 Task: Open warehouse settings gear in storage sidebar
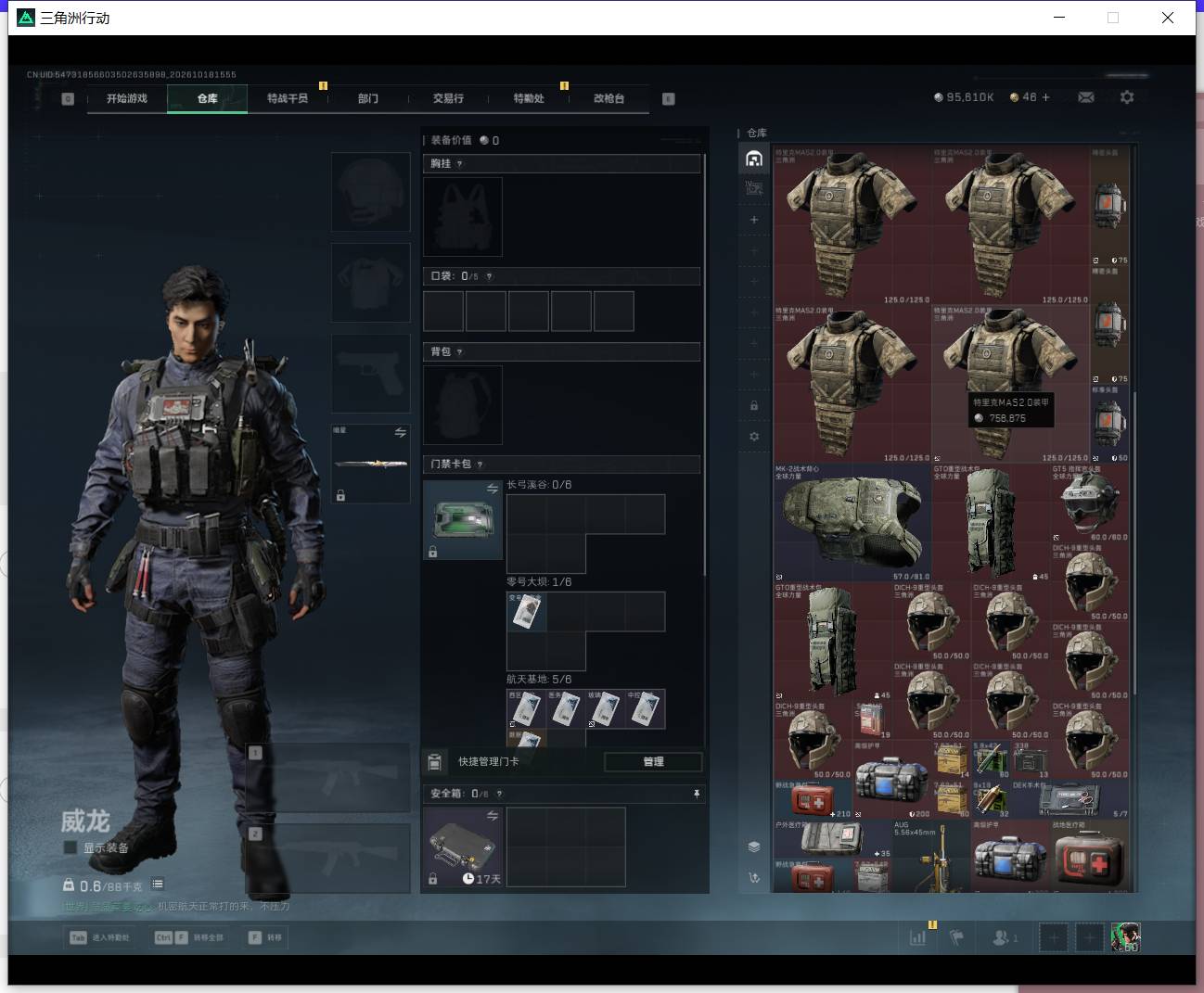tap(754, 436)
